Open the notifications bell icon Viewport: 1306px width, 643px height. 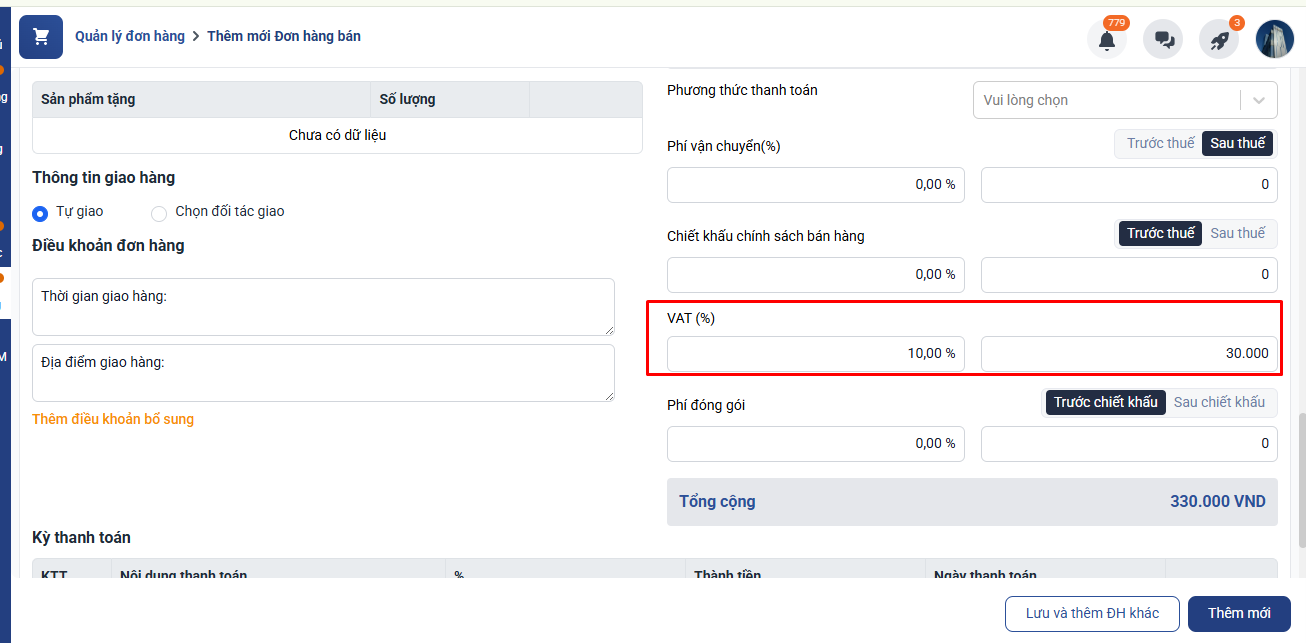(x=1106, y=40)
